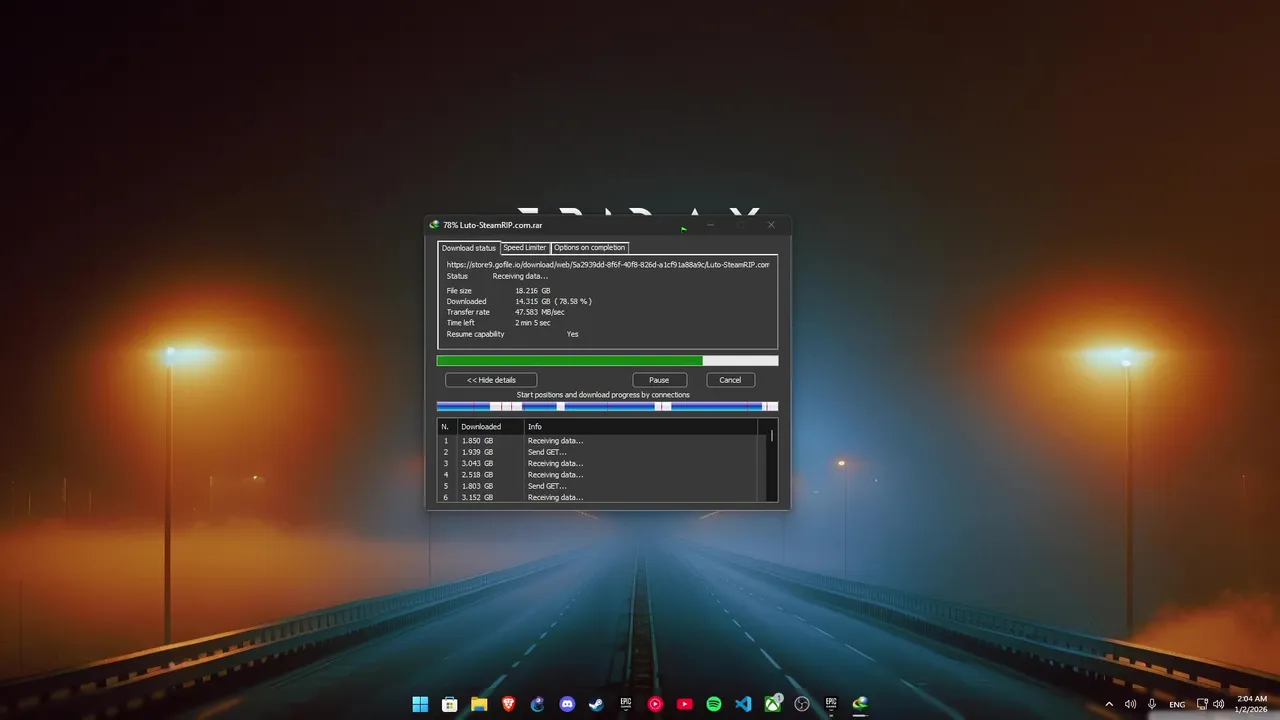This screenshot has height=720, width=1280.
Task: Click the microphone tray icon
Action: pos(1152,704)
